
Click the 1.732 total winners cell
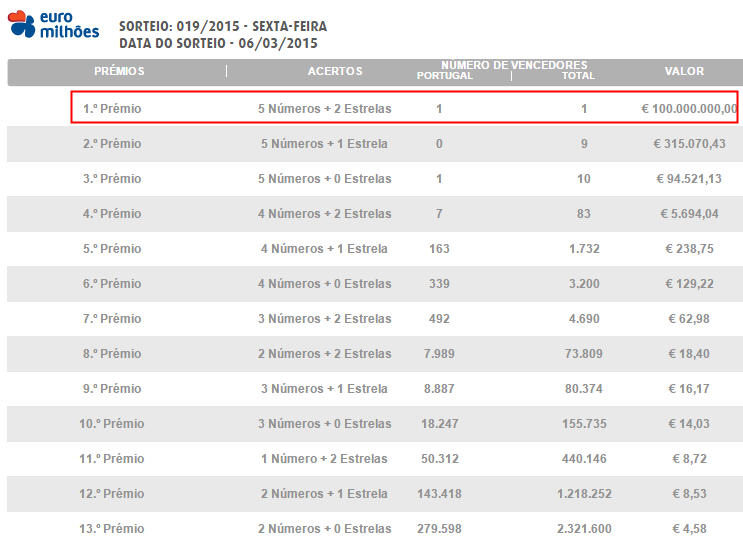tap(584, 249)
